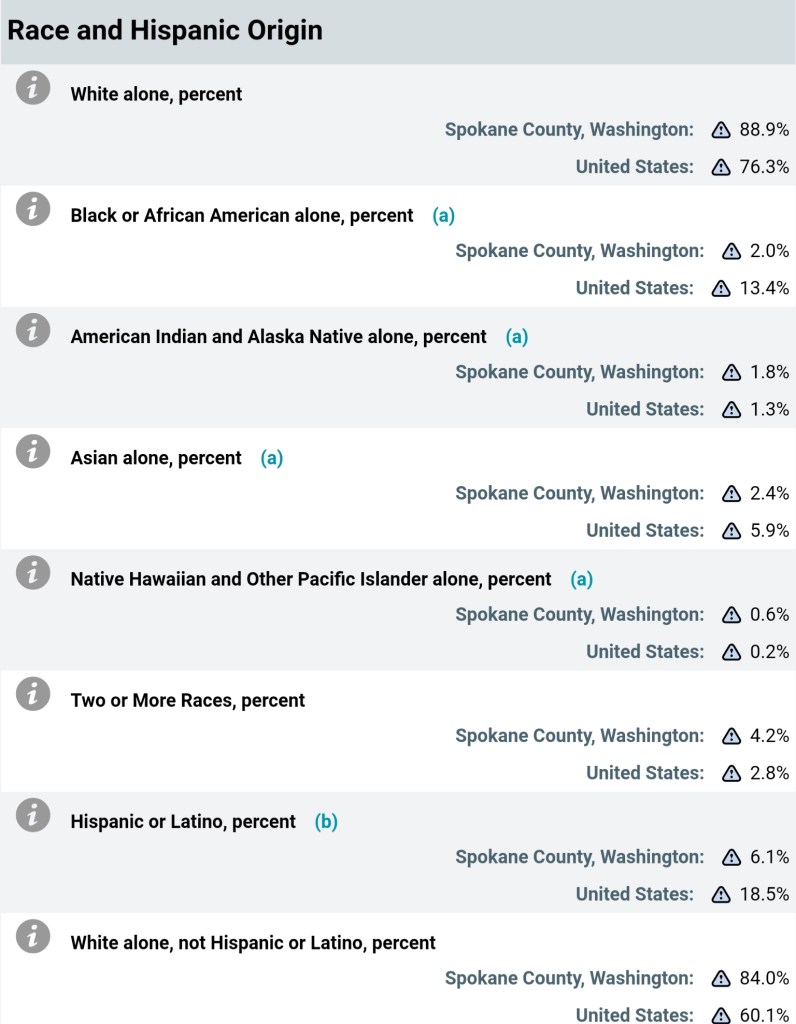Click warning triangle beside United States 18.5%
Image resolution: width=796 pixels, height=1024 pixels.
coord(721,894)
